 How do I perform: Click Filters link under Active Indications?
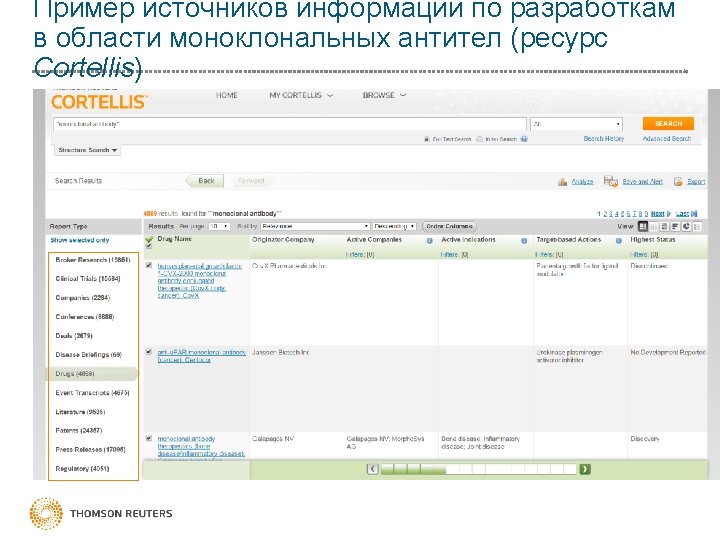[x=455, y=254]
